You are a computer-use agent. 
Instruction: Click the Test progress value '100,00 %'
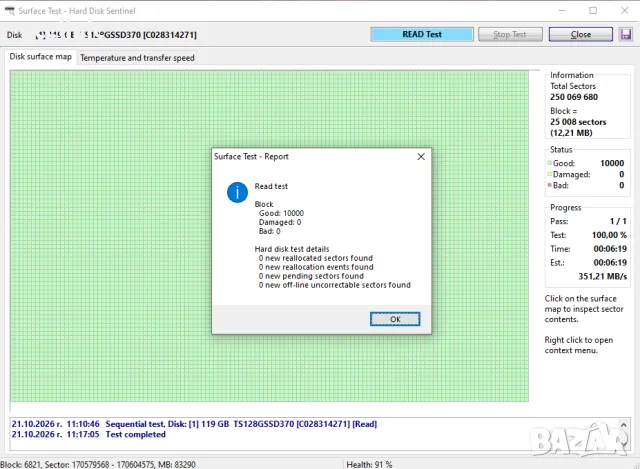(x=609, y=235)
